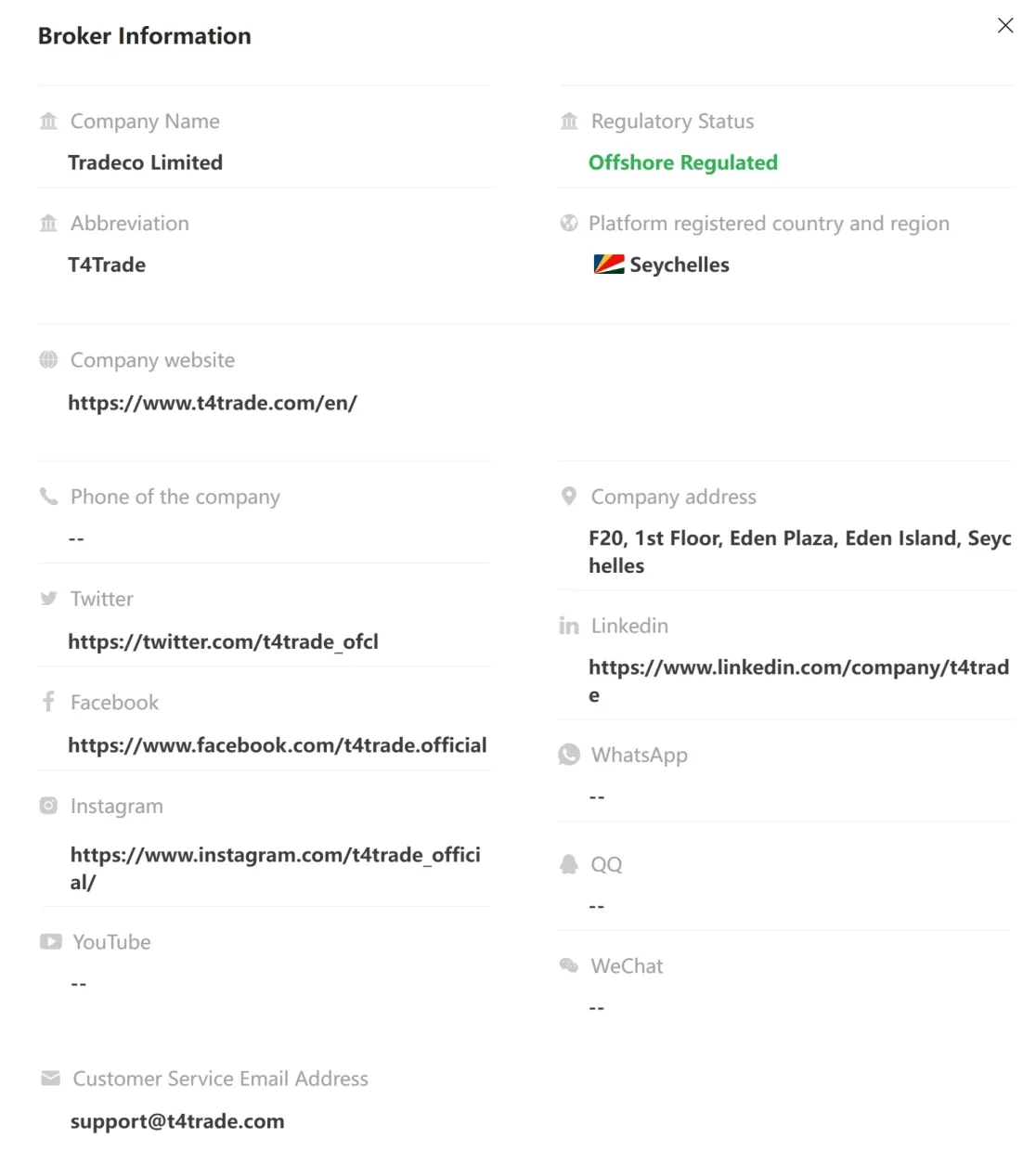Click the Twitter bird icon

click(49, 599)
